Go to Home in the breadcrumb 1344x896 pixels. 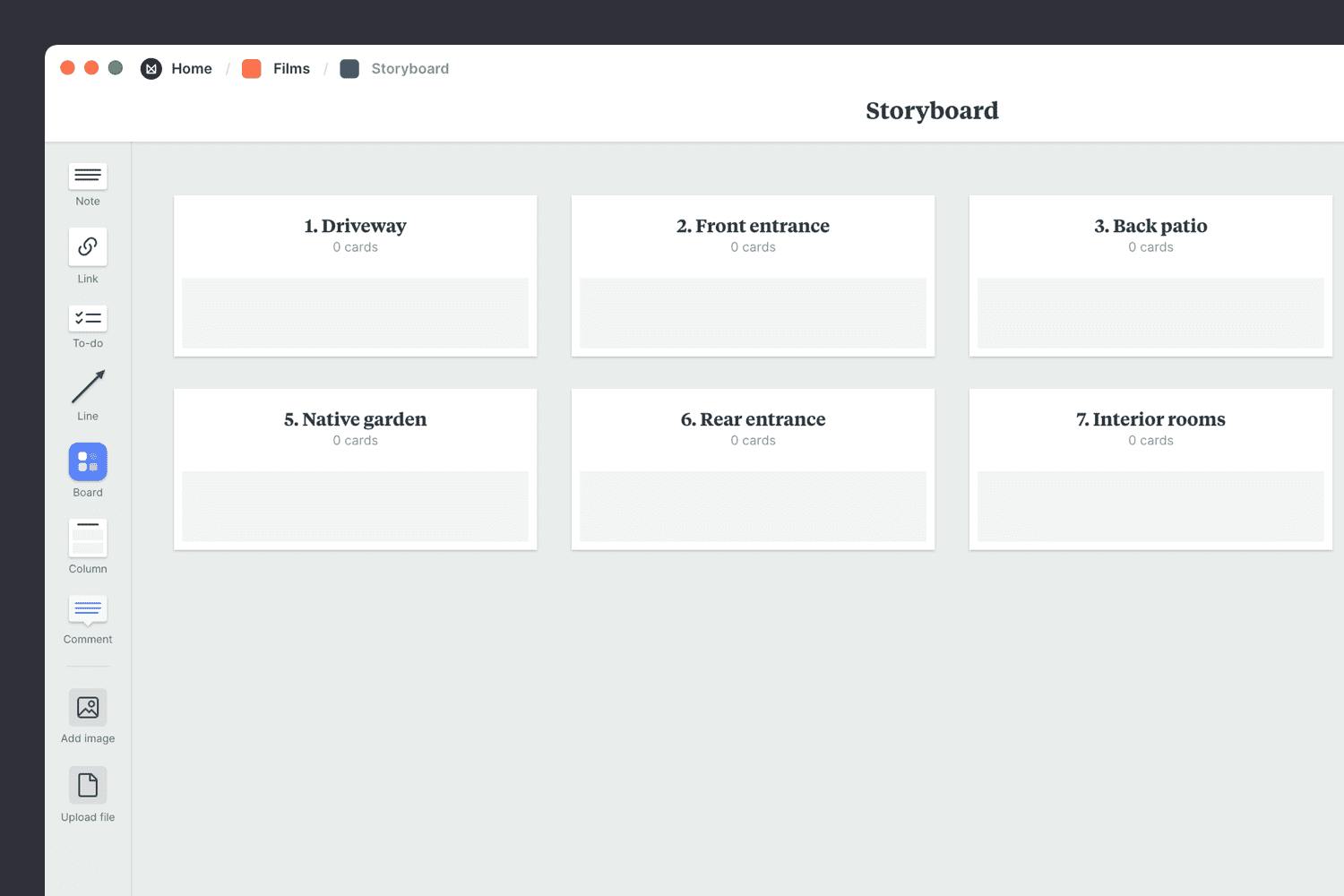click(x=191, y=69)
